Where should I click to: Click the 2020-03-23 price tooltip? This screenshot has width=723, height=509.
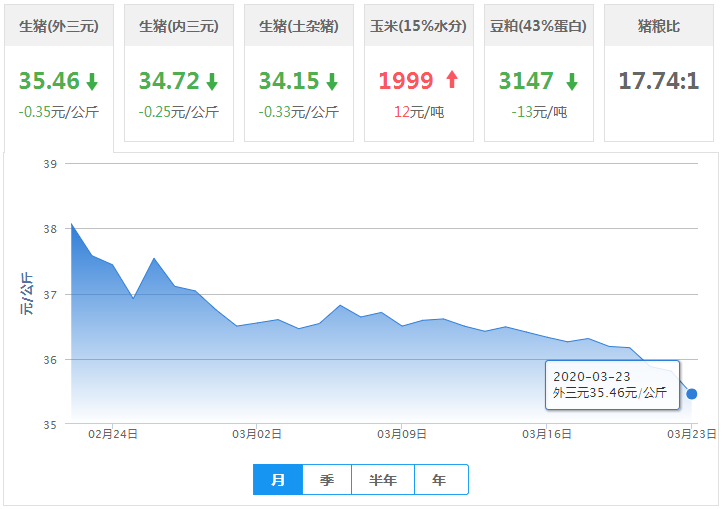coord(612,386)
